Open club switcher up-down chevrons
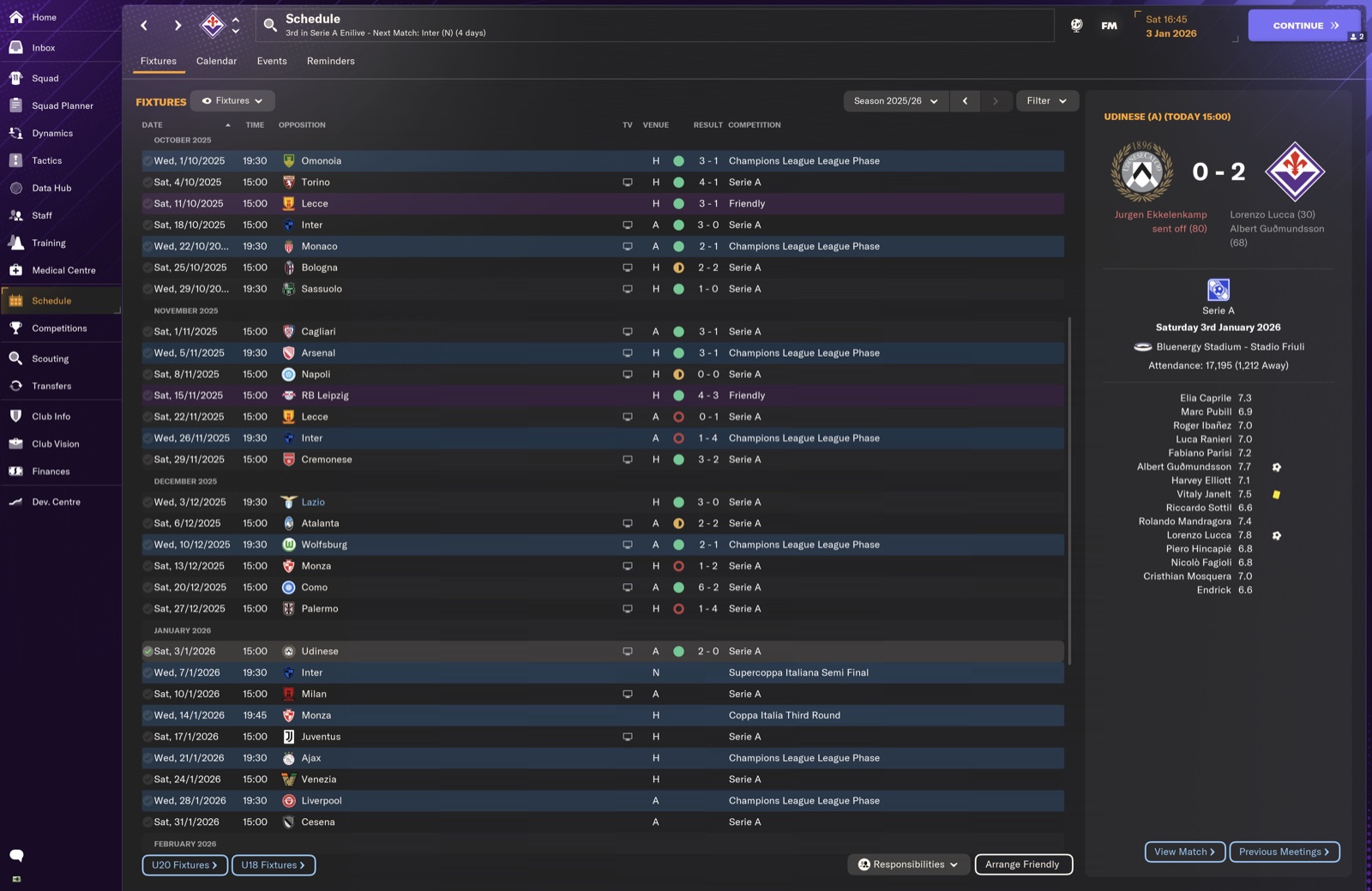Screen dimensions: 1372x891 (x=236, y=25)
